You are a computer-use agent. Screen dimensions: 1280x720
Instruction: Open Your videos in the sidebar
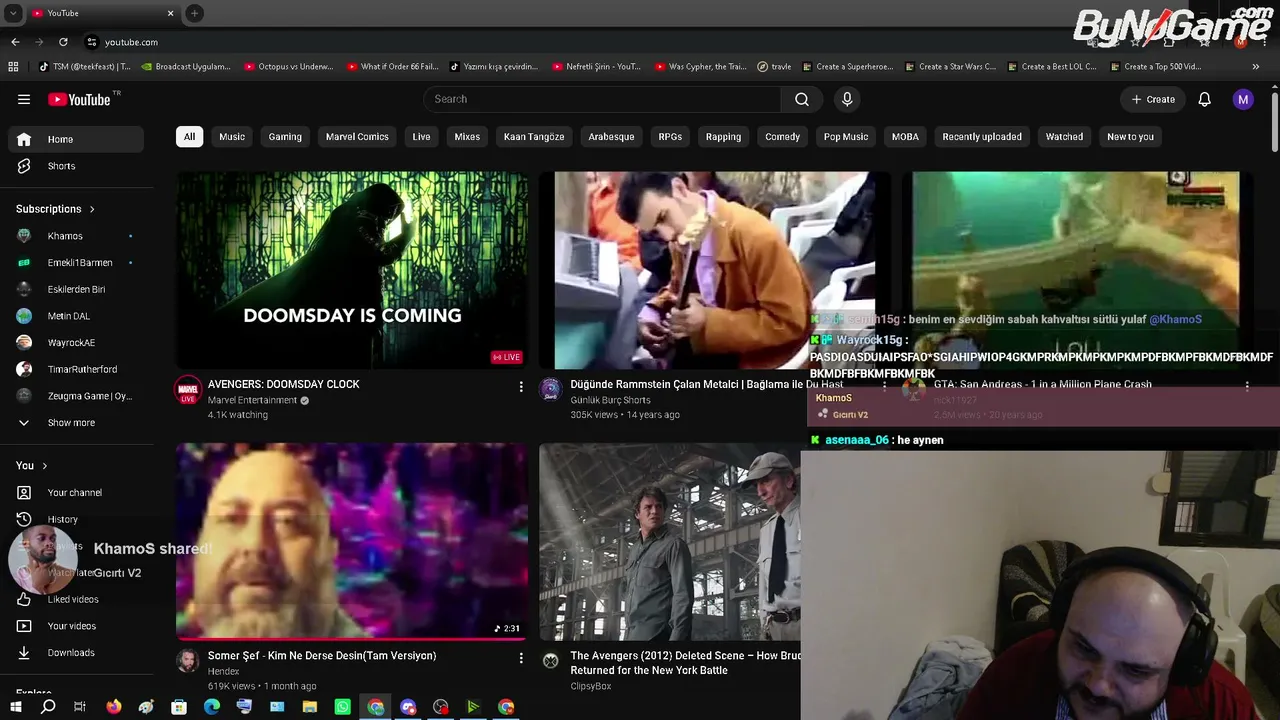click(76, 626)
